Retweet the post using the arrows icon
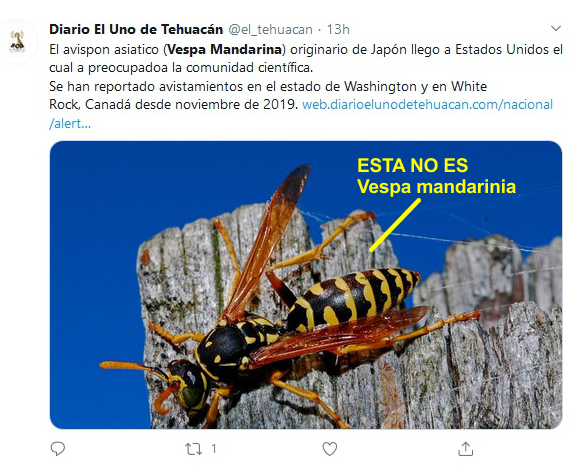The height and width of the screenshot is (475, 577). tap(194, 449)
